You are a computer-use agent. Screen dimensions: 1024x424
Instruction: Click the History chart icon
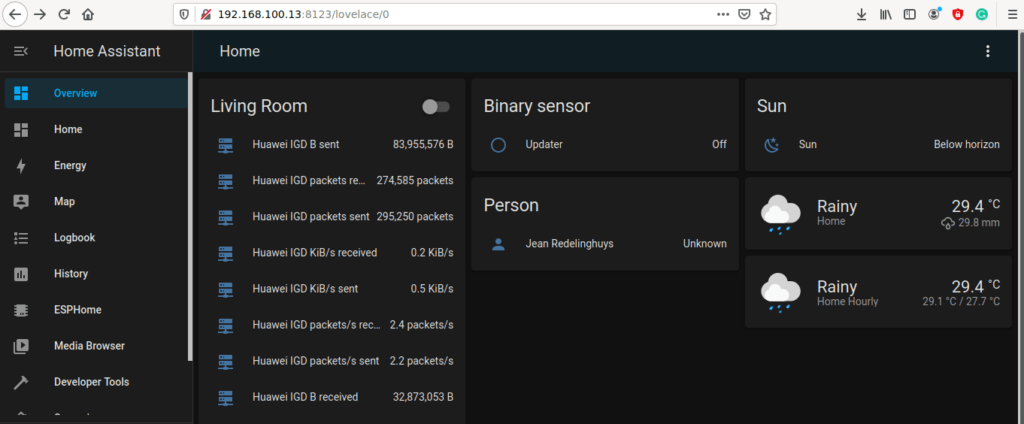click(x=21, y=274)
